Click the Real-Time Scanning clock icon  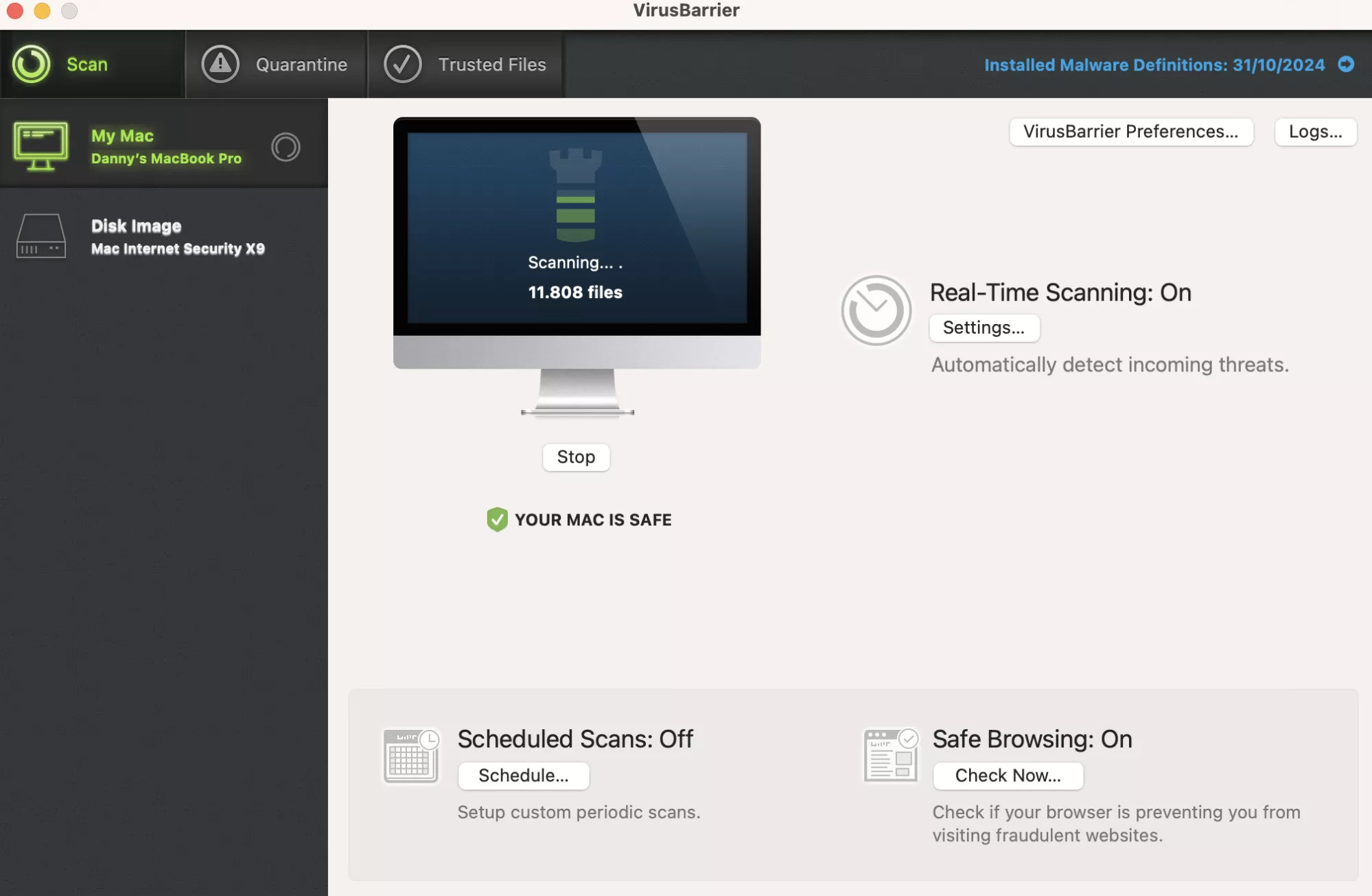[876, 310]
